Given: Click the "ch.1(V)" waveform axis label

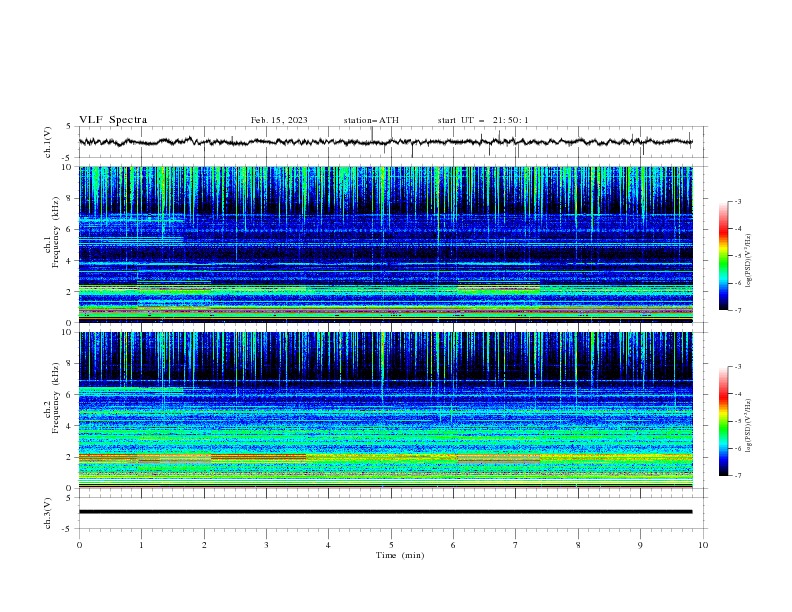Looking at the screenshot, I should (48, 142).
